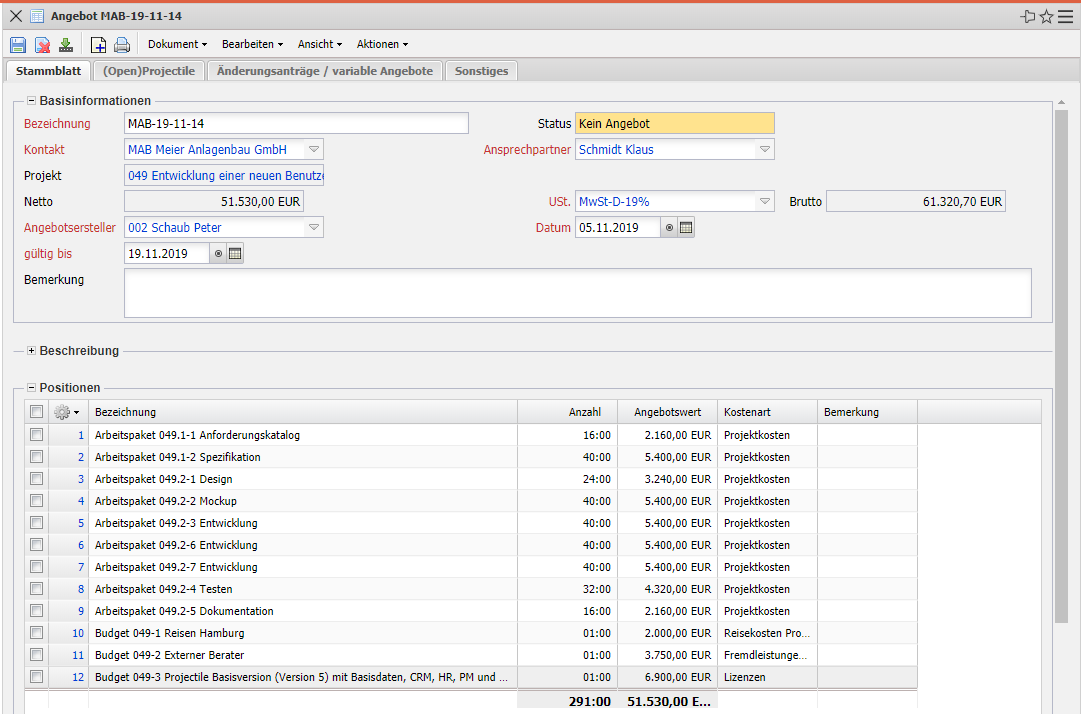Open calendar picker next to Datum field
The height and width of the screenshot is (714, 1081).
click(685, 228)
